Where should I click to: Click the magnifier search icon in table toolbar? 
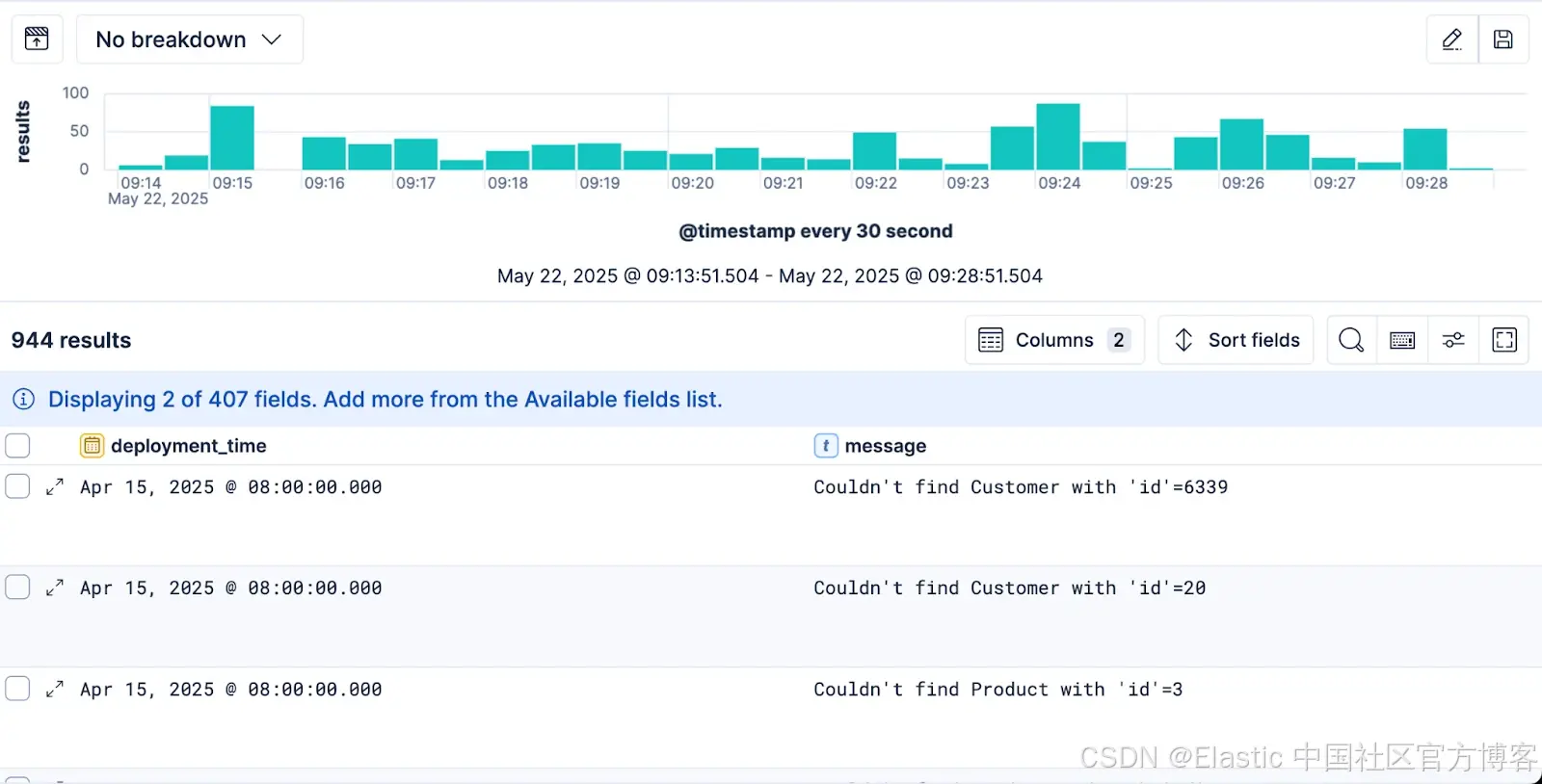(x=1351, y=340)
